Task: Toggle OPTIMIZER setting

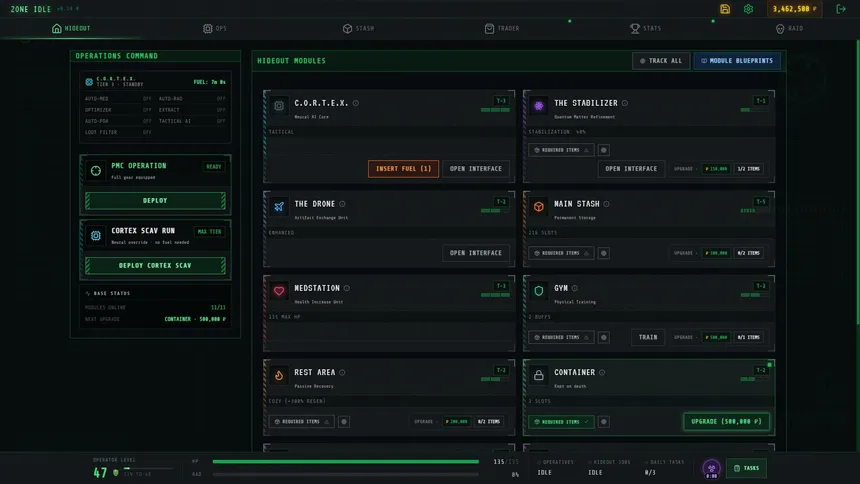Action: pos(118,110)
